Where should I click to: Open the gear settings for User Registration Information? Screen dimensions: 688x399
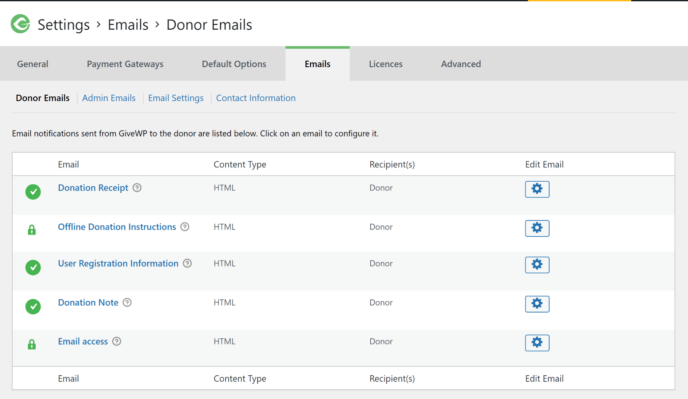[x=537, y=265]
